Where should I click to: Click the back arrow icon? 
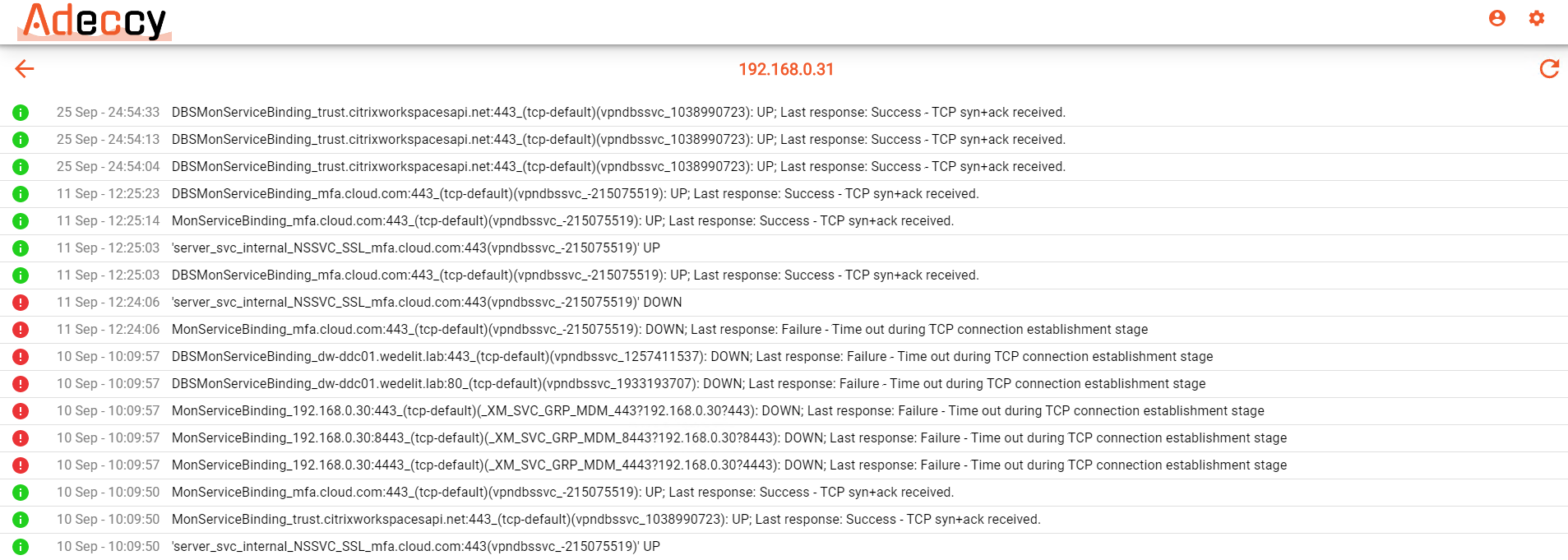(x=25, y=69)
